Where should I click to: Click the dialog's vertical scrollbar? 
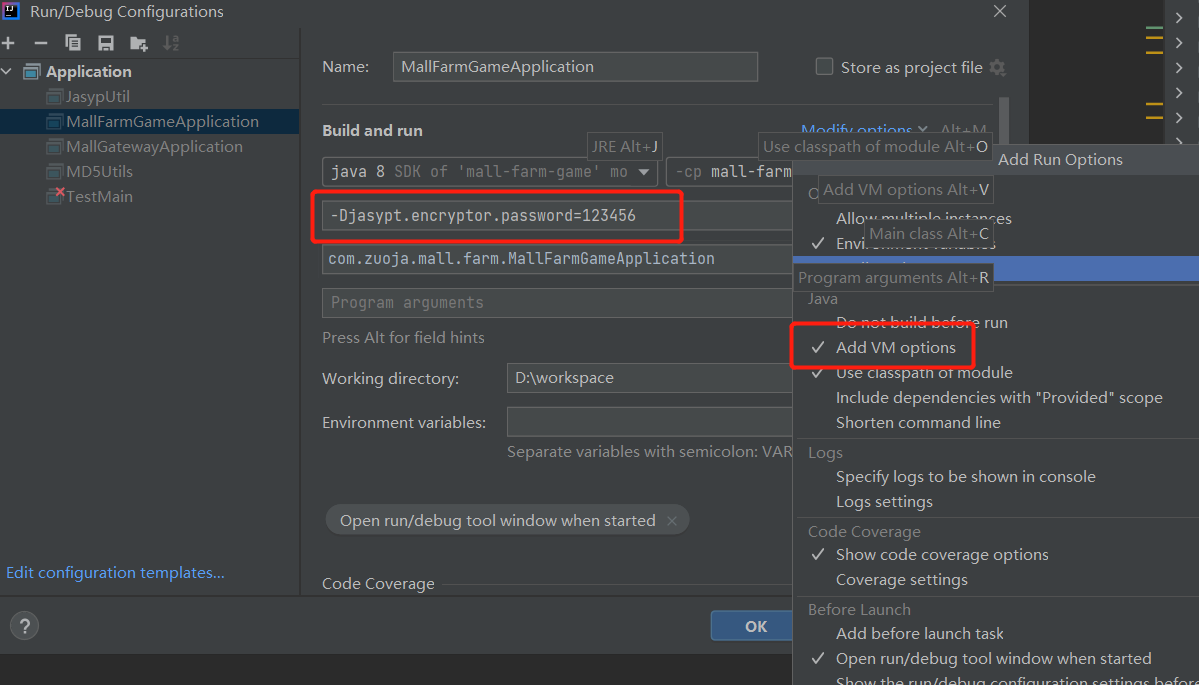coord(1004,121)
